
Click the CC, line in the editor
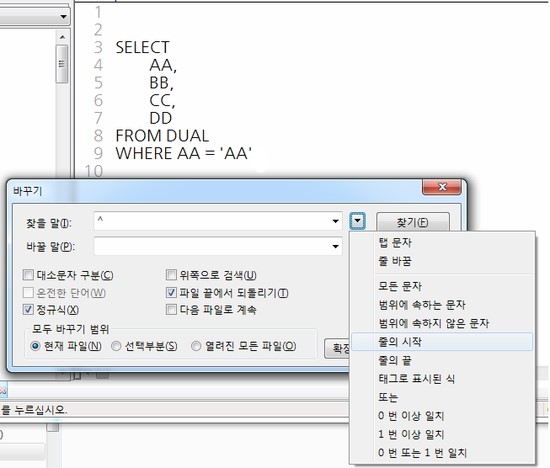pyautogui.click(x=162, y=101)
